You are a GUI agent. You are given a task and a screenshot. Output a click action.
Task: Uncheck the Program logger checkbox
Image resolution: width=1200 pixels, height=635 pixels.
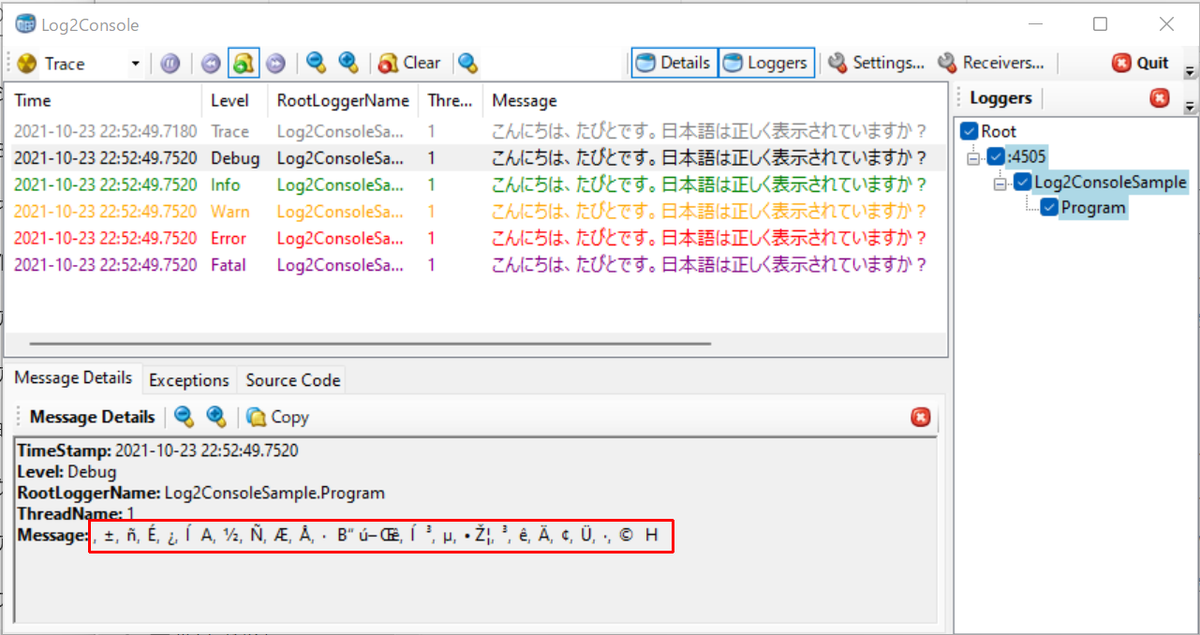(x=1048, y=208)
